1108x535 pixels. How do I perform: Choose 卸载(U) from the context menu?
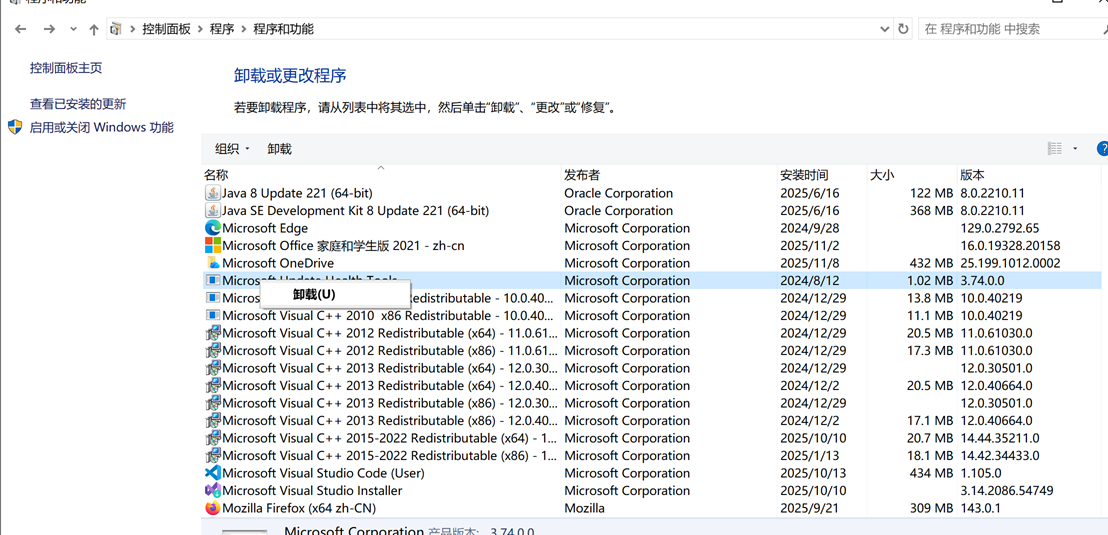pyautogui.click(x=336, y=294)
